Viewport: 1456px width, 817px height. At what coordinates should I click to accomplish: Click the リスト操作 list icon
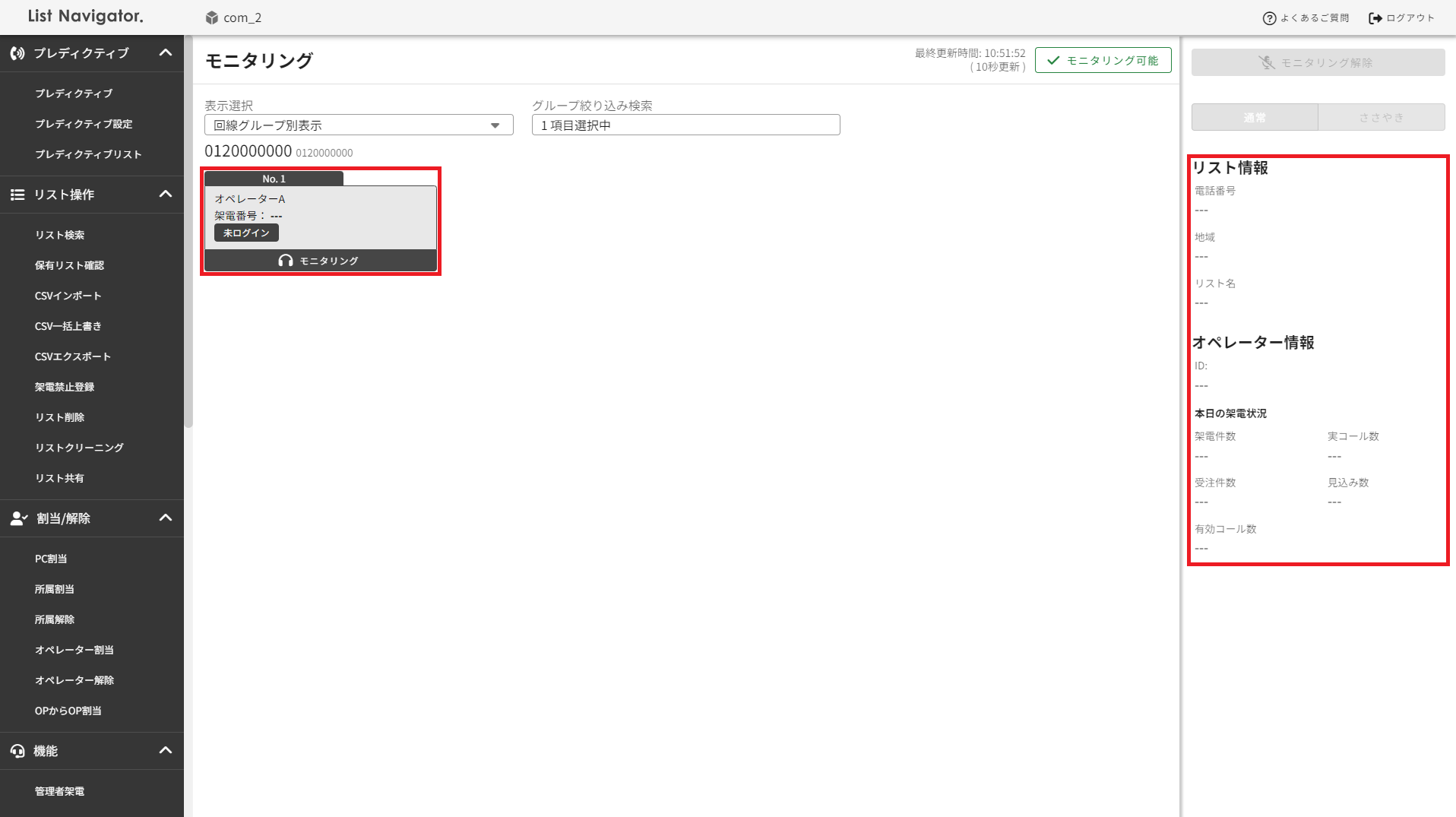(x=17, y=195)
